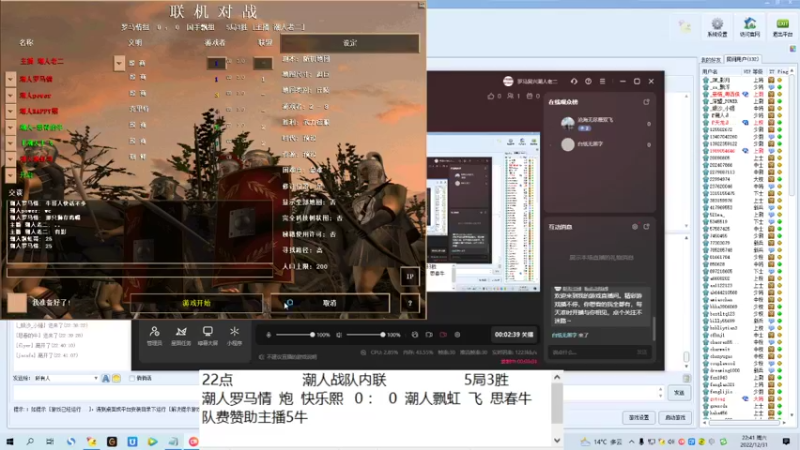Mute the speaker in the streaming control bar

point(339,335)
